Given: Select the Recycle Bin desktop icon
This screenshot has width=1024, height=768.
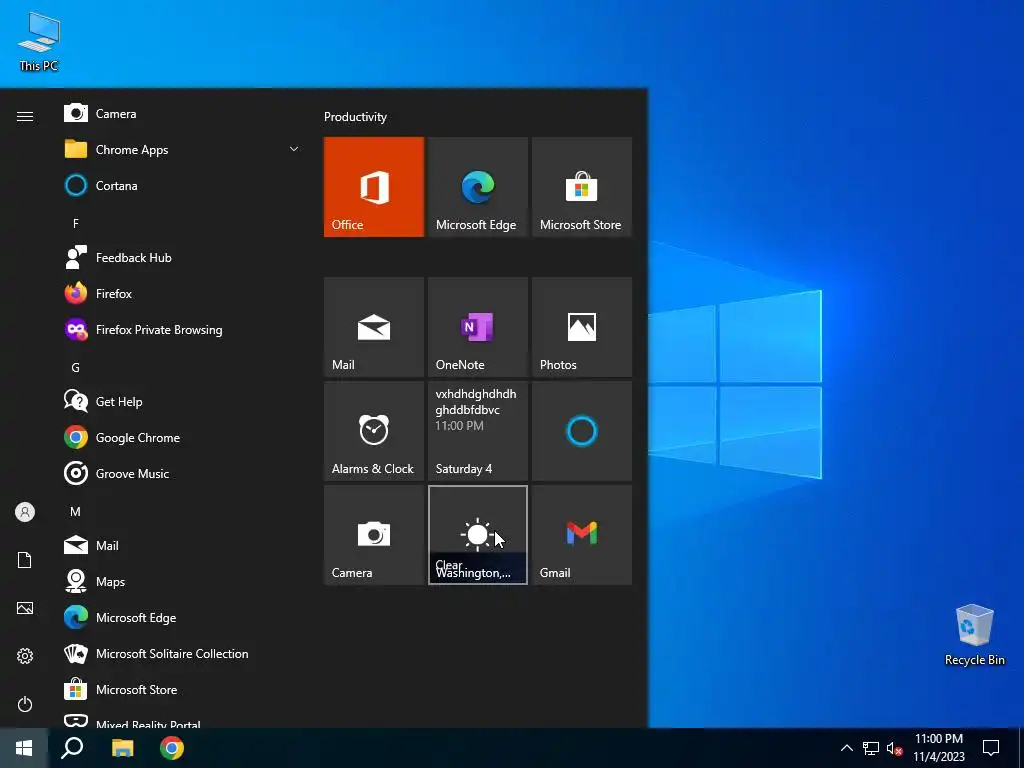Looking at the screenshot, I should coord(974,635).
